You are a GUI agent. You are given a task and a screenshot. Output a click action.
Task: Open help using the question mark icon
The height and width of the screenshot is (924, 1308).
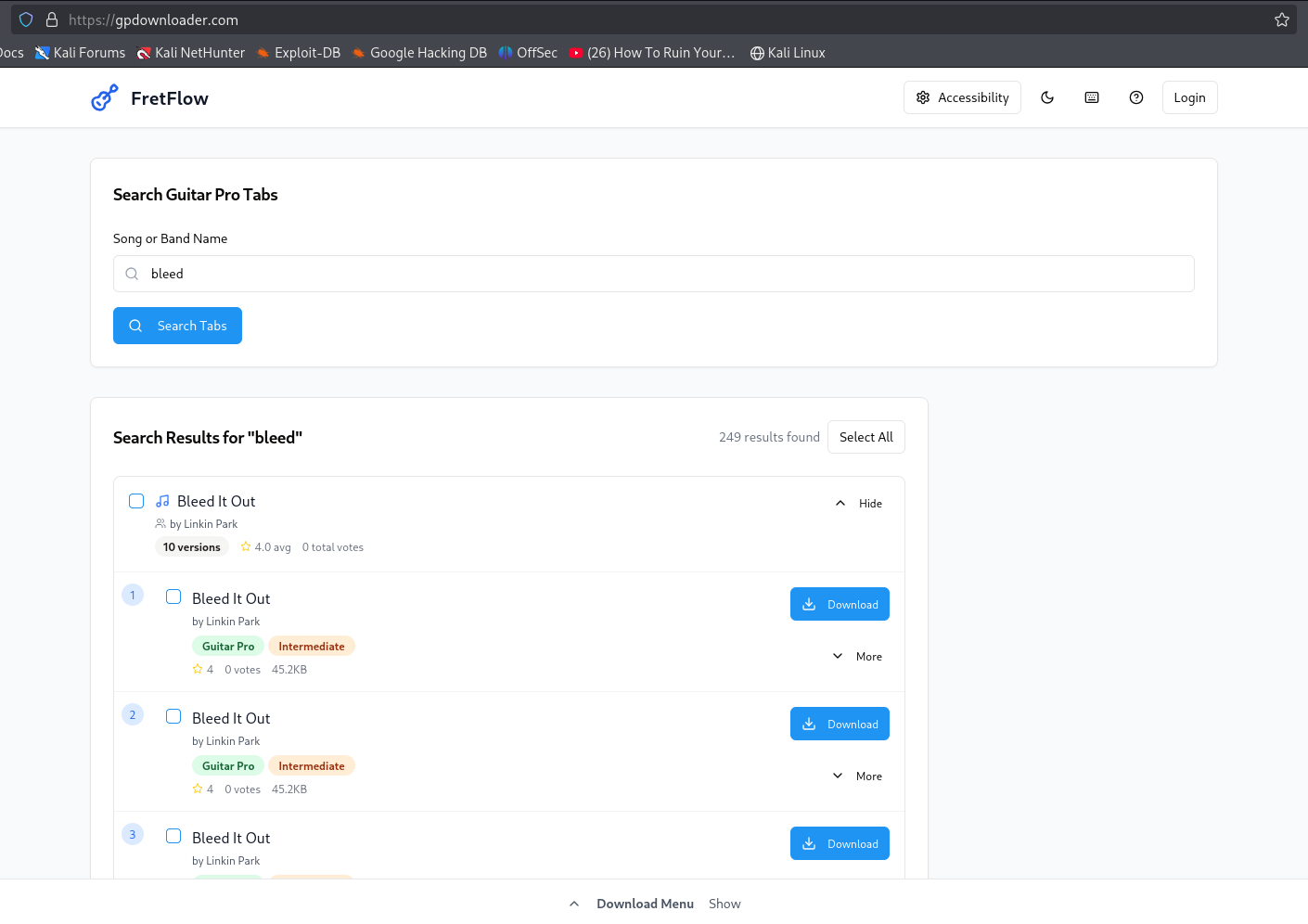1136,97
